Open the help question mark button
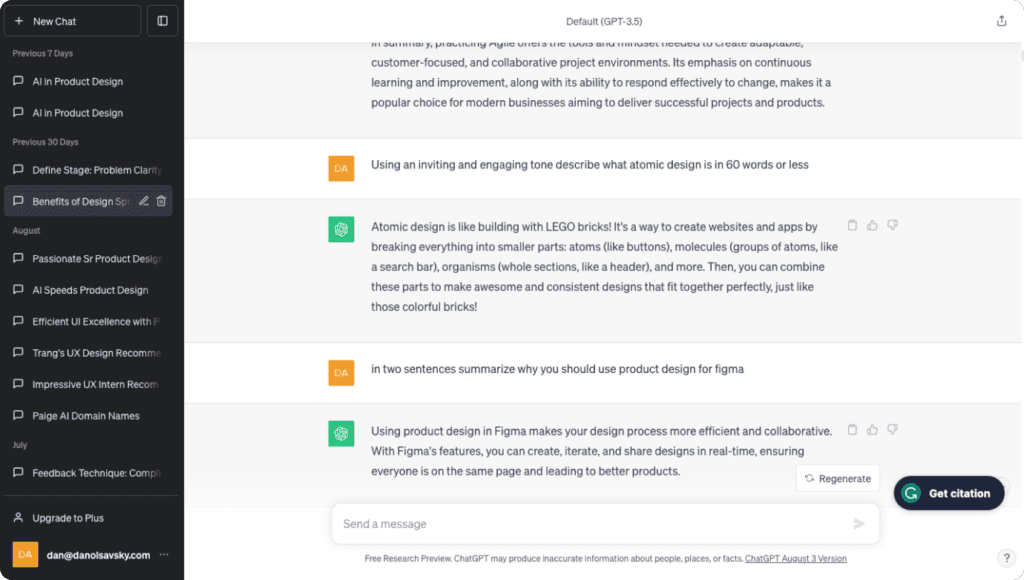This screenshot has width=1024, height=580. point(1006,558)
